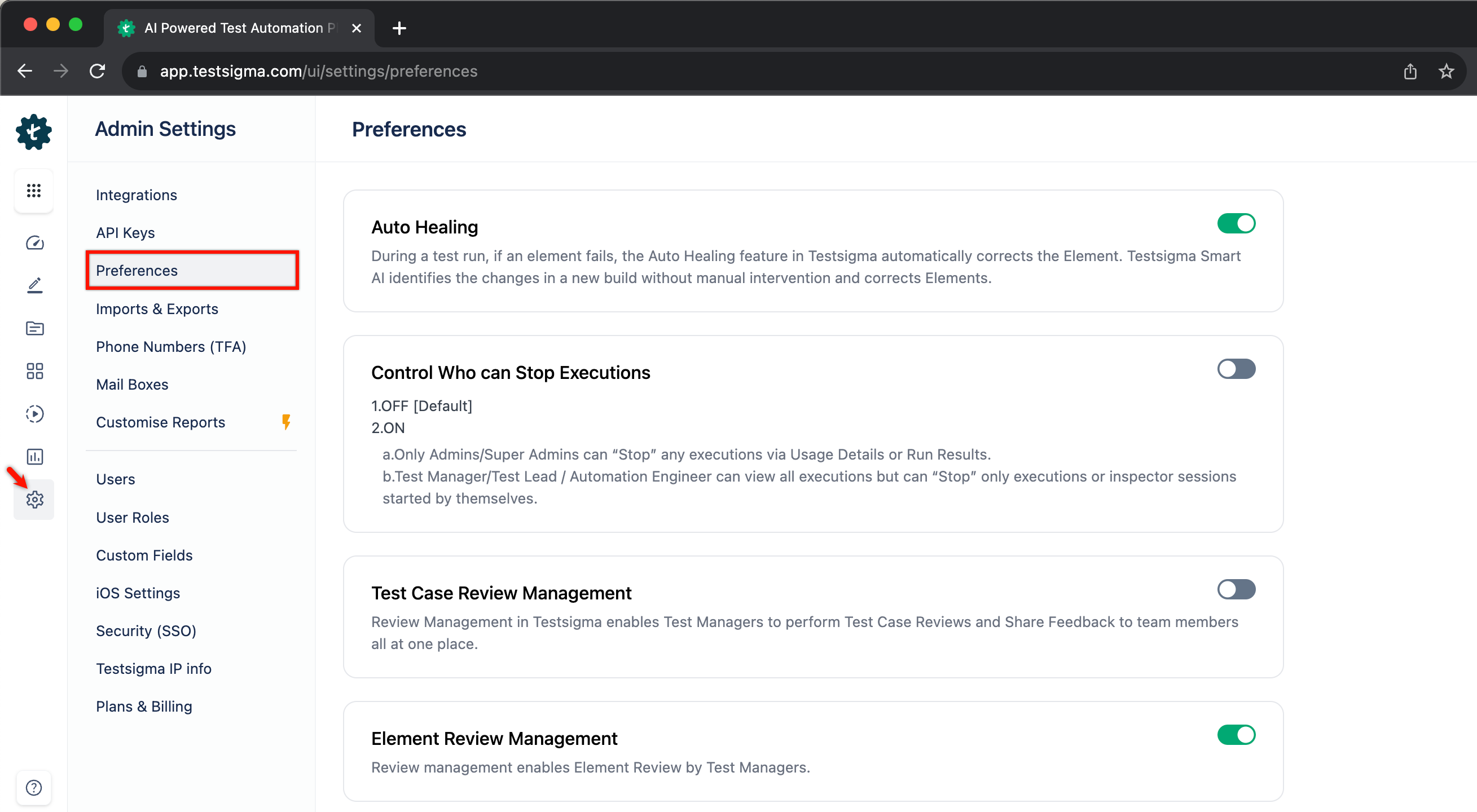Open Mail Boxes settings

point(133,385)
